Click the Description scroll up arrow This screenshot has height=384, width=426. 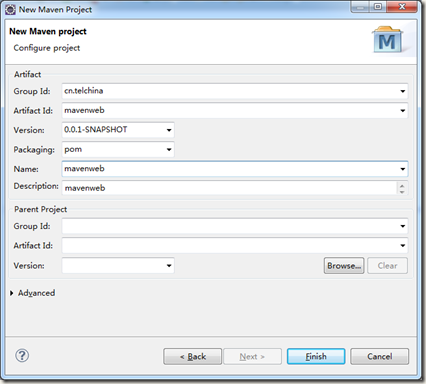pyautogui.click(x=402, y=185)
